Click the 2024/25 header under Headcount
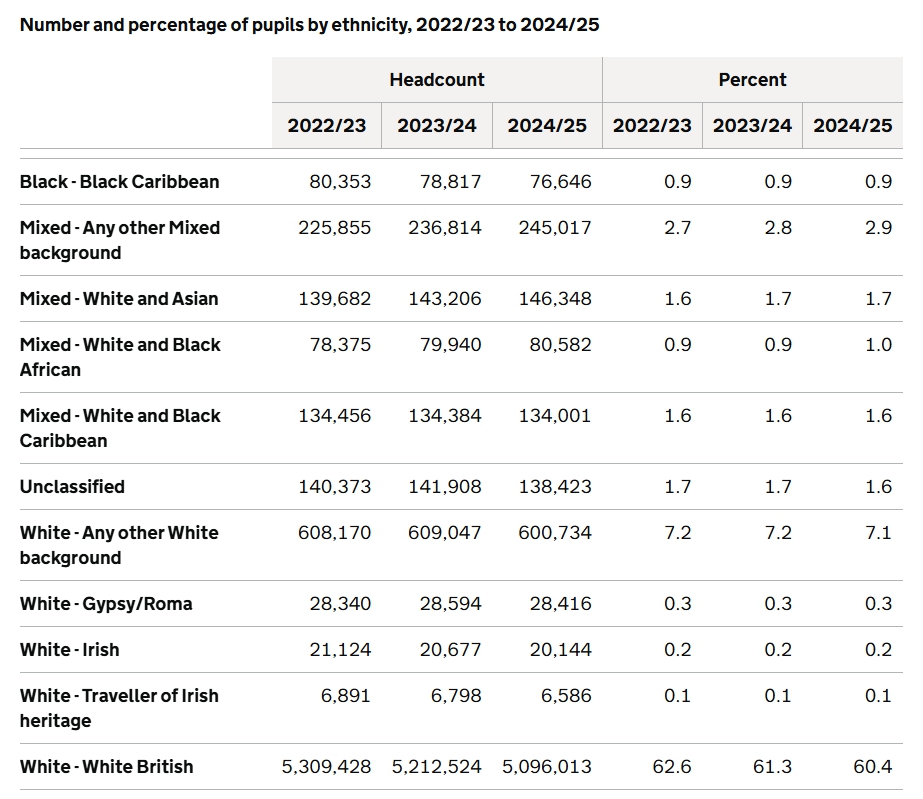923x799 pixels. pos(547,126)
